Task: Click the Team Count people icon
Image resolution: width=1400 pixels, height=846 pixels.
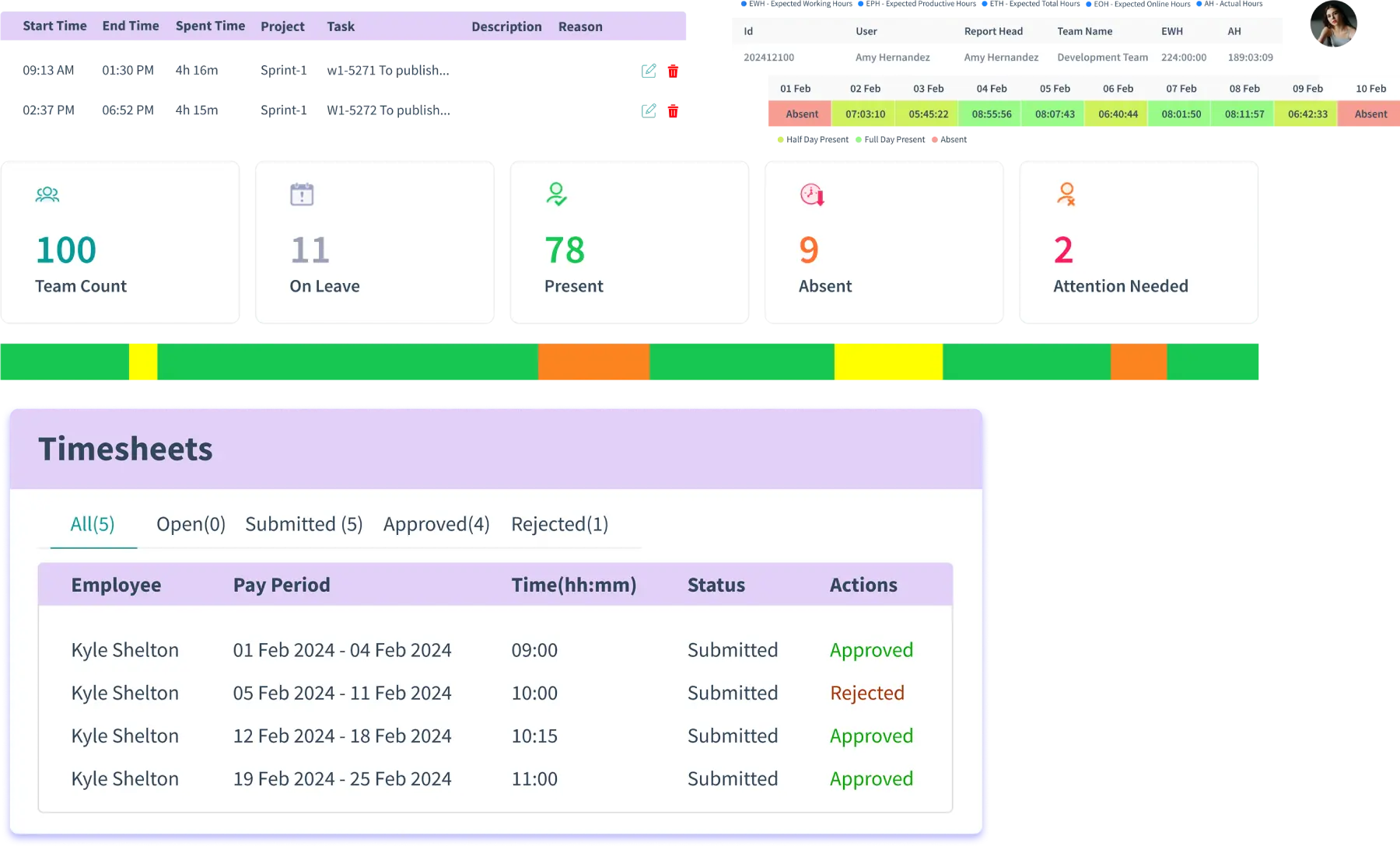Action: tap(48, 194)
